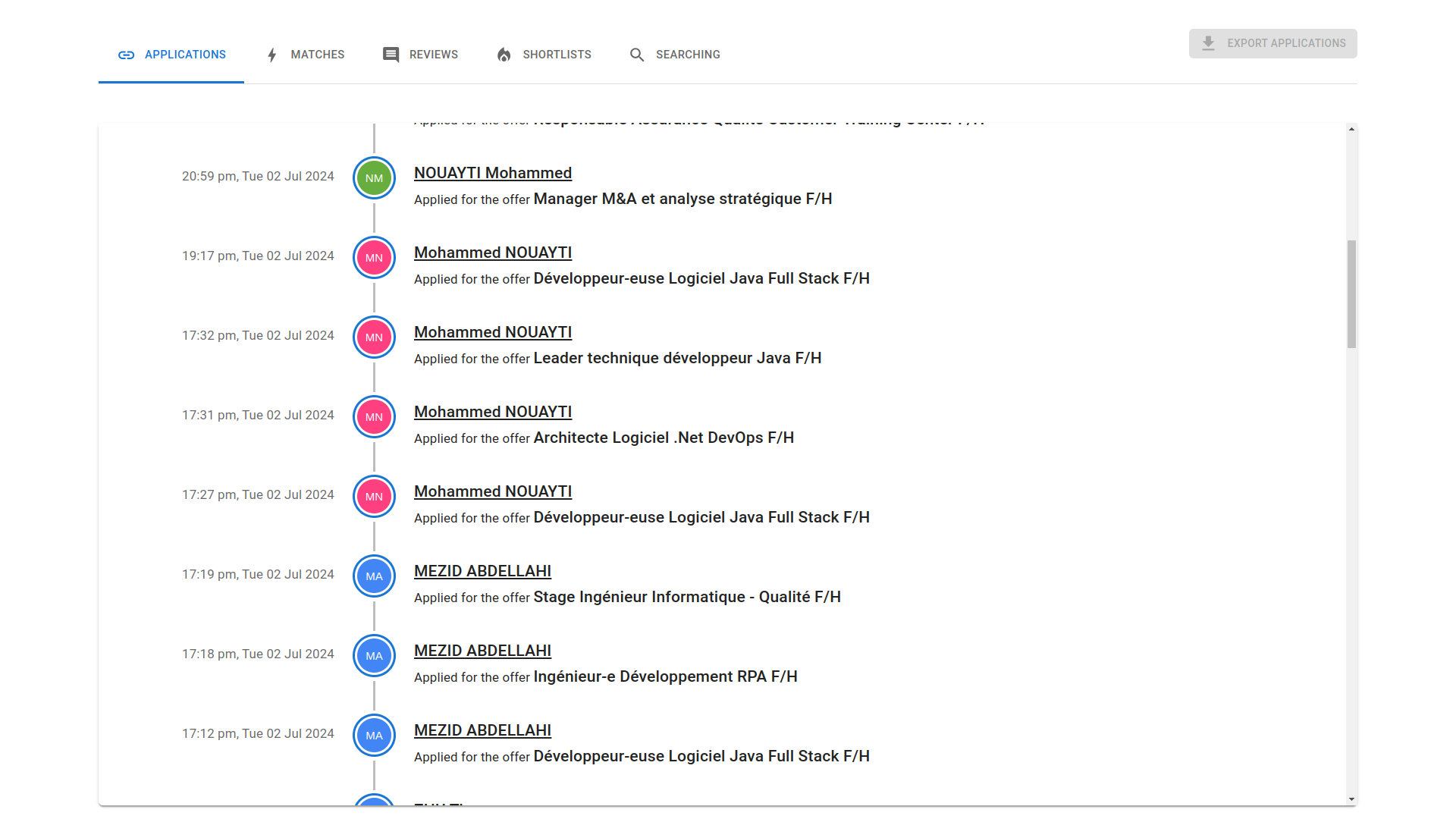The height and width of the screenshot is (819, 1456).
Task: Select the lightning bolt Matches icon
Action: click(272, 55)
